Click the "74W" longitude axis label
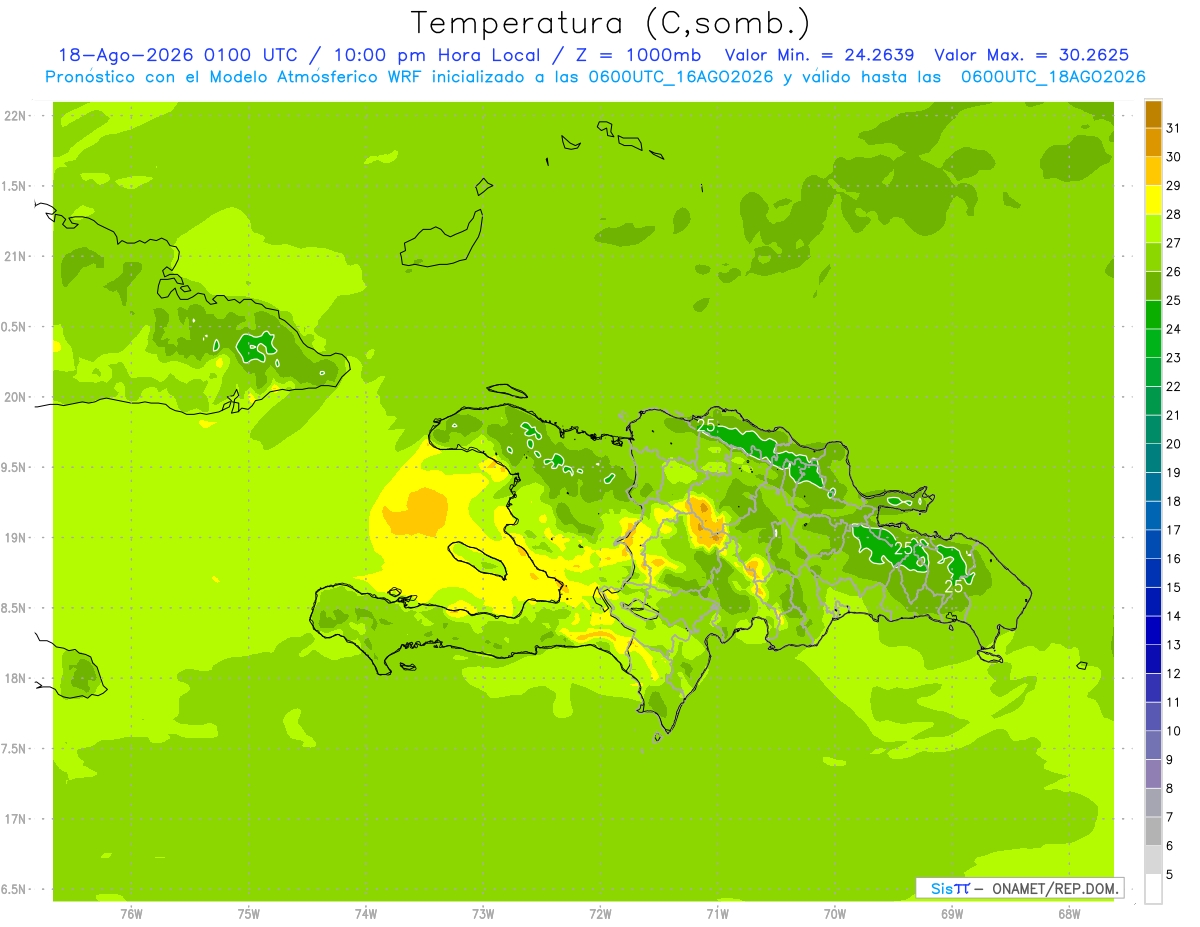Image resolution: width=1200 pixels, height=927 pixels. [366, 914]
